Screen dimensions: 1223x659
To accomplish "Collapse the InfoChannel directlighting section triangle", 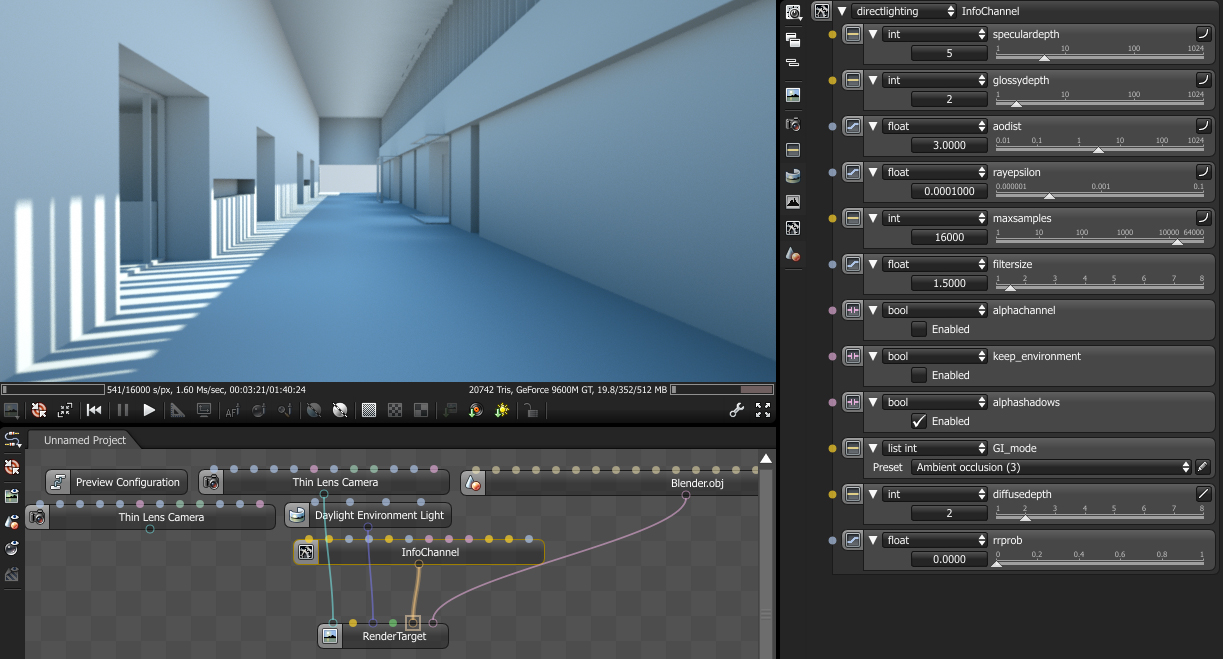I will pos(842,11).
